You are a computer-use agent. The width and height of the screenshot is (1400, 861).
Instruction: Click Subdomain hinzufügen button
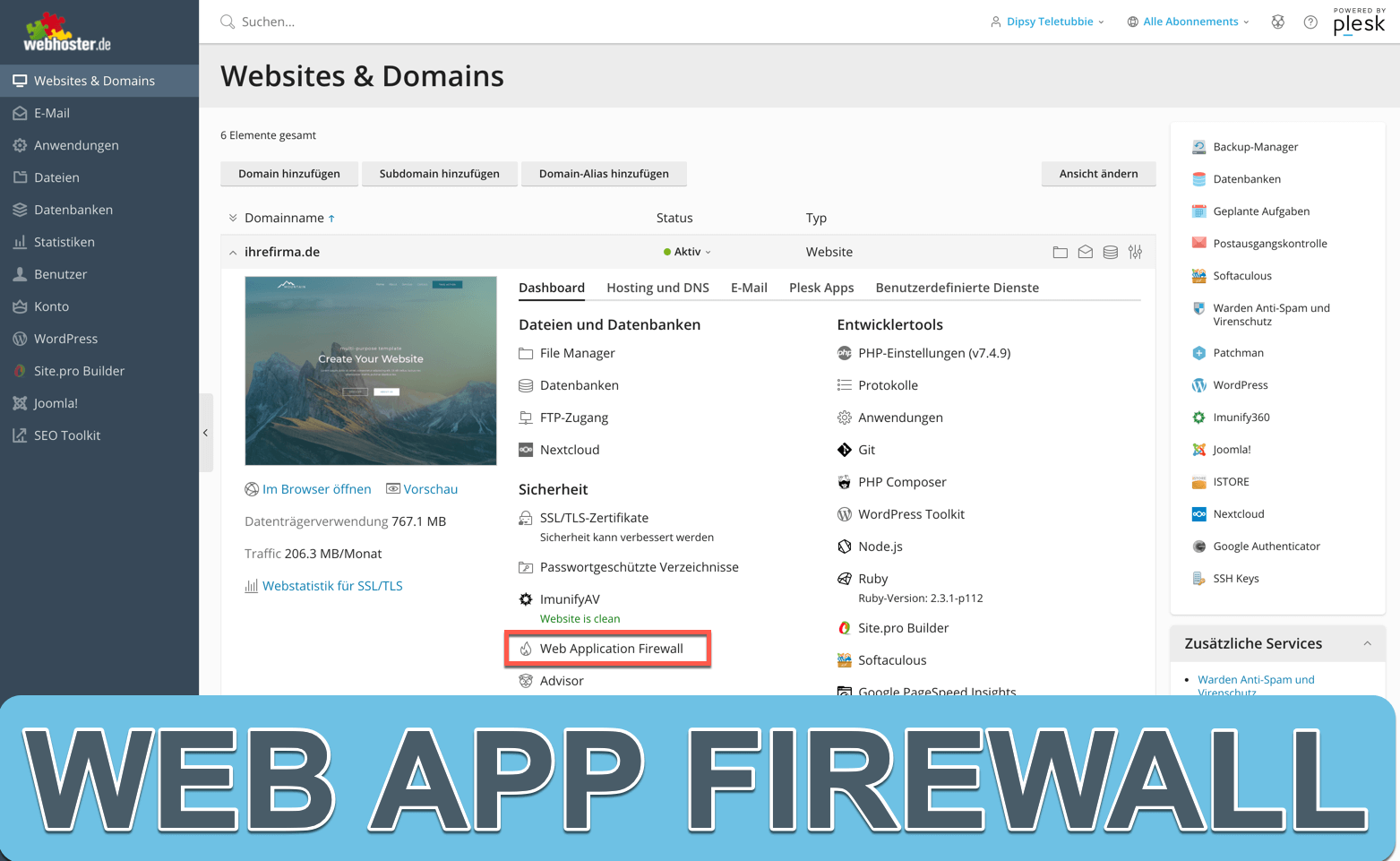click(x=440, y=174)
